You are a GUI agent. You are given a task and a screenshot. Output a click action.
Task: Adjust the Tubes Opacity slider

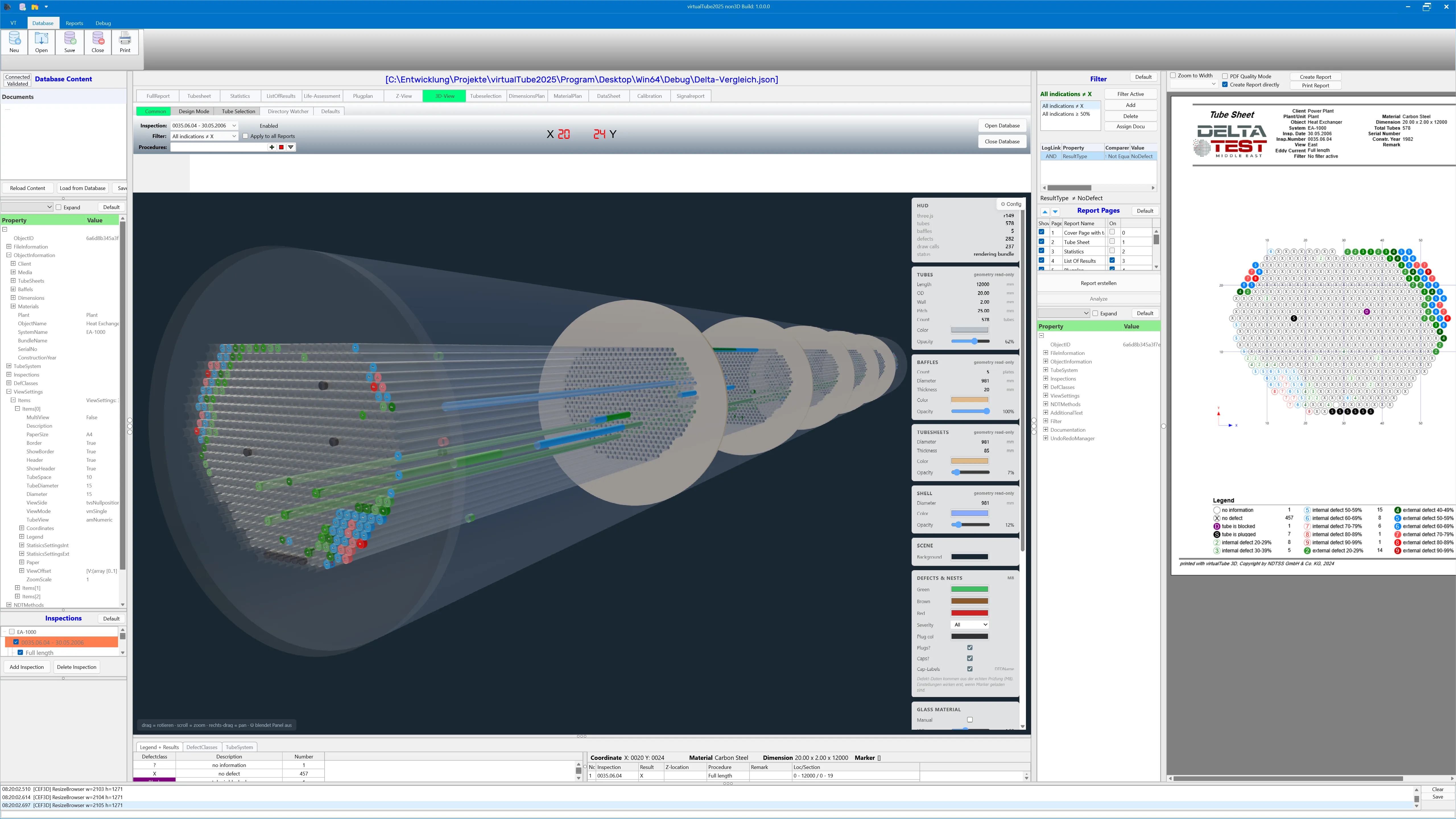[x=970, y=341]
